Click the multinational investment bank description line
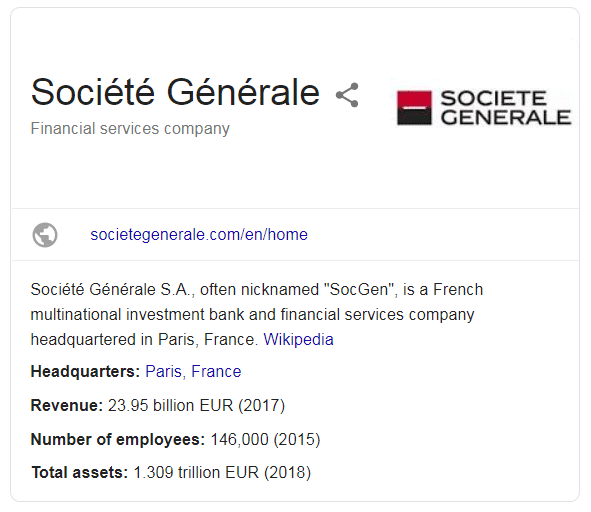 click(252, 314)
